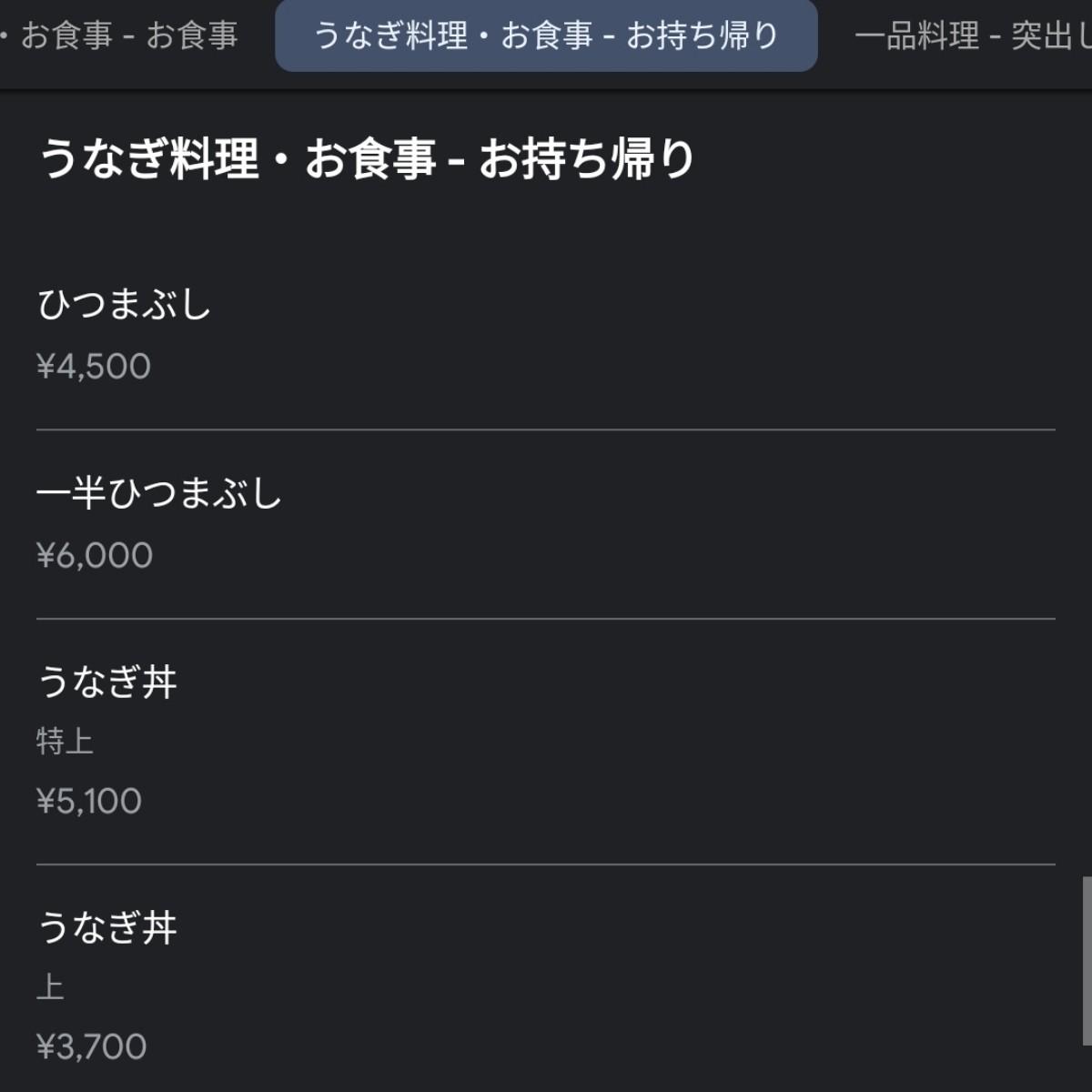Open the 一品料理 - 突出し tab
The image size is (1092, 1092).
(x=974, y=35)
